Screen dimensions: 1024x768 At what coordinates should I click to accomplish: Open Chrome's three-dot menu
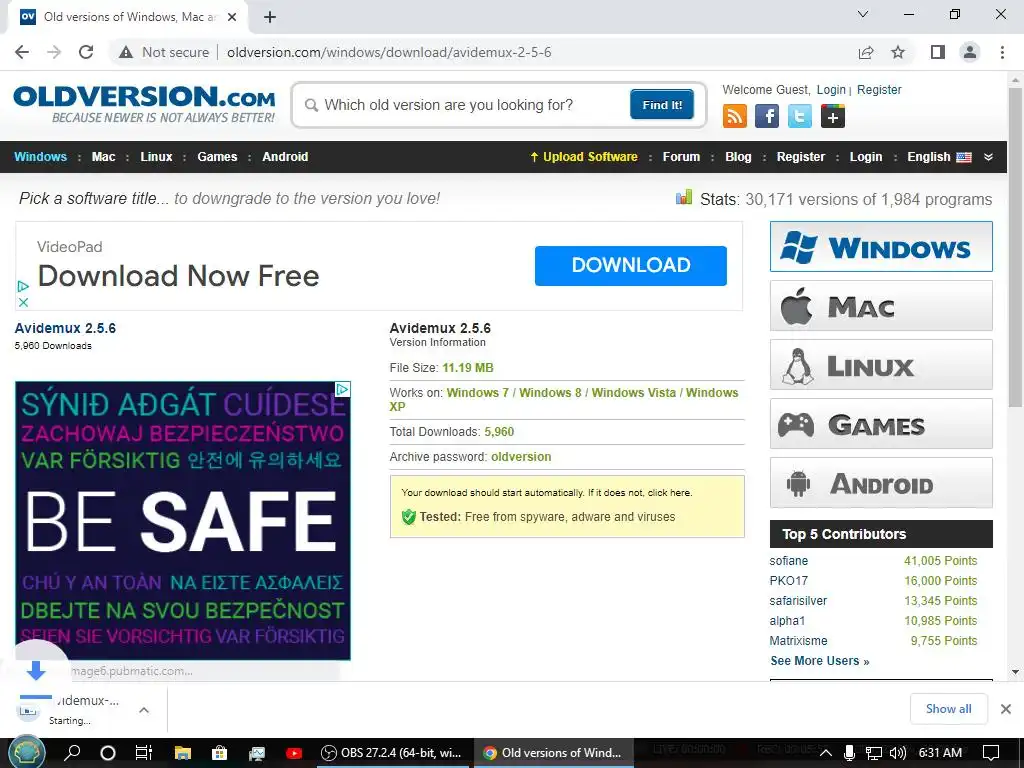pyautogui.click(x=1002, y=52)
